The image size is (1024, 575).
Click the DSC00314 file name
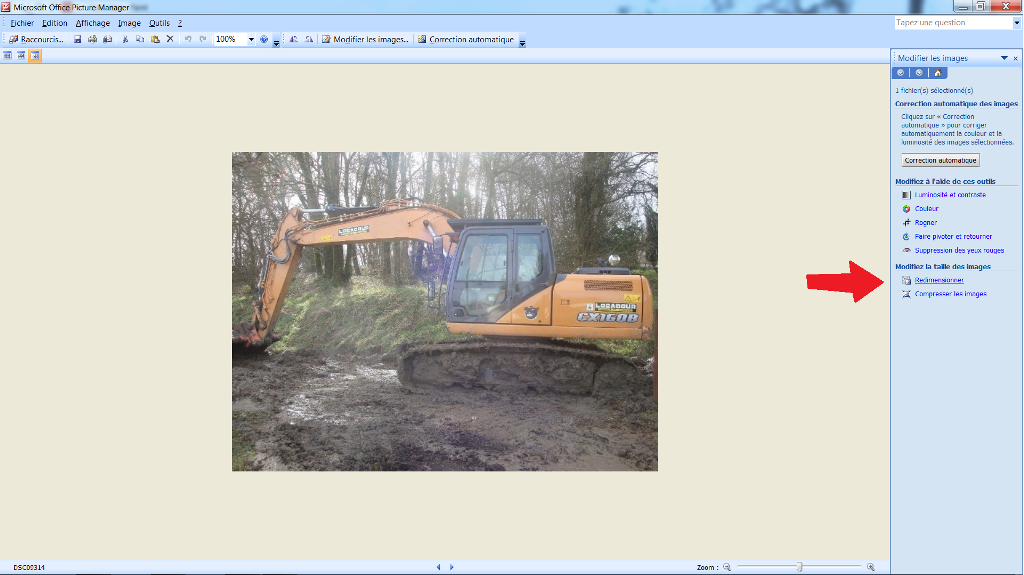(29, 567)
